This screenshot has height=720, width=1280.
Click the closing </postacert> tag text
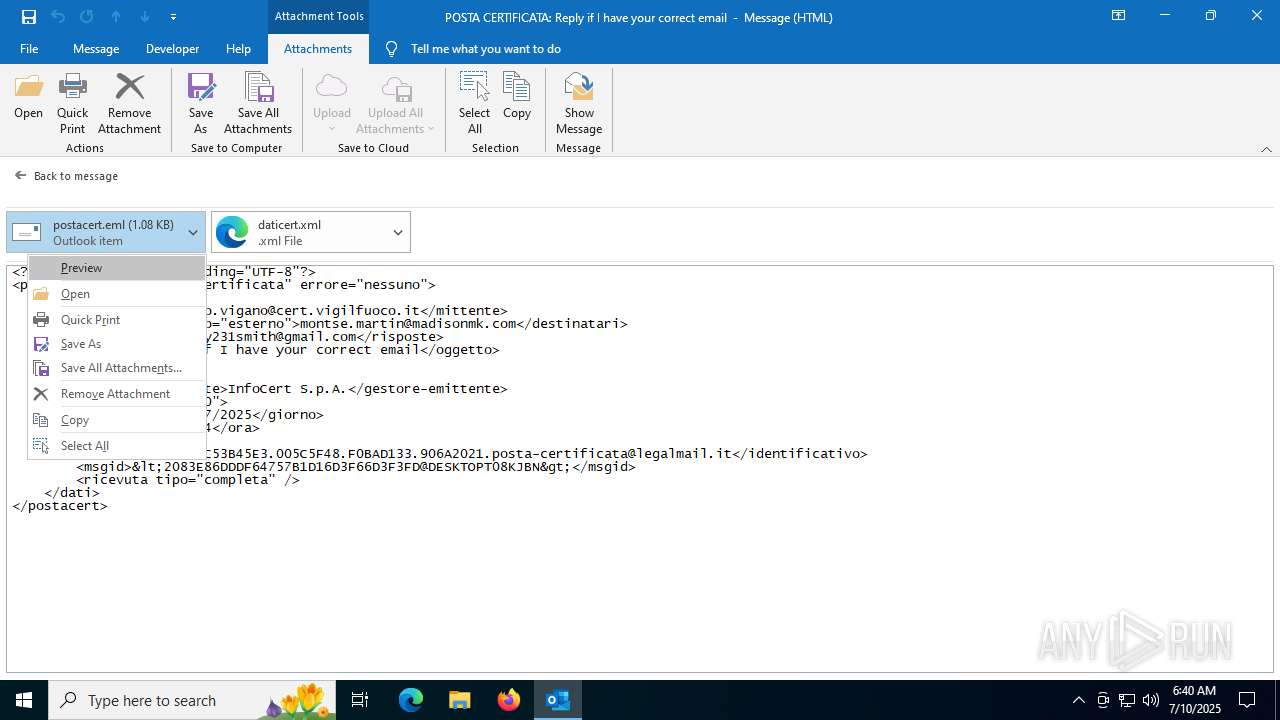coord(60,506)
